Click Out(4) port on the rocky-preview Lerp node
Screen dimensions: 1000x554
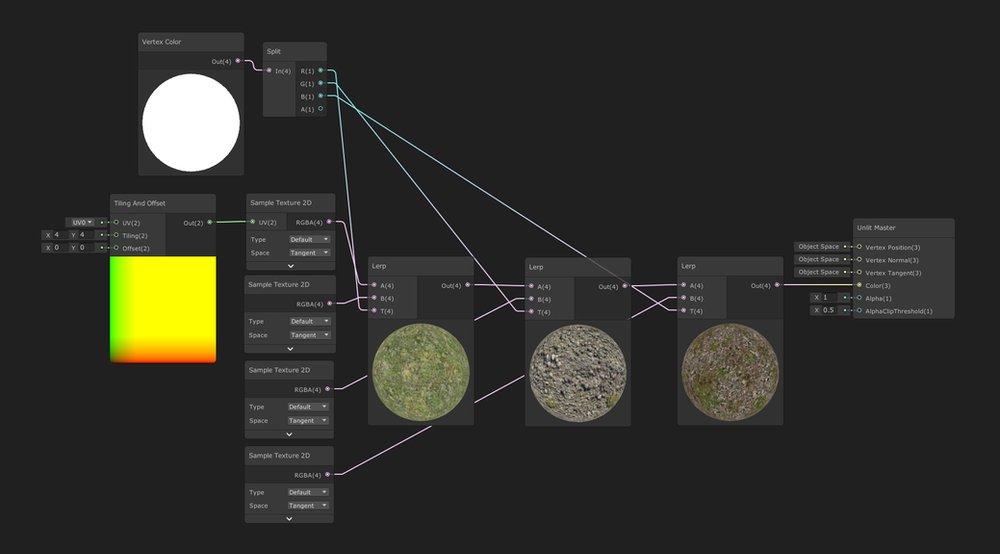click(624, 286)
